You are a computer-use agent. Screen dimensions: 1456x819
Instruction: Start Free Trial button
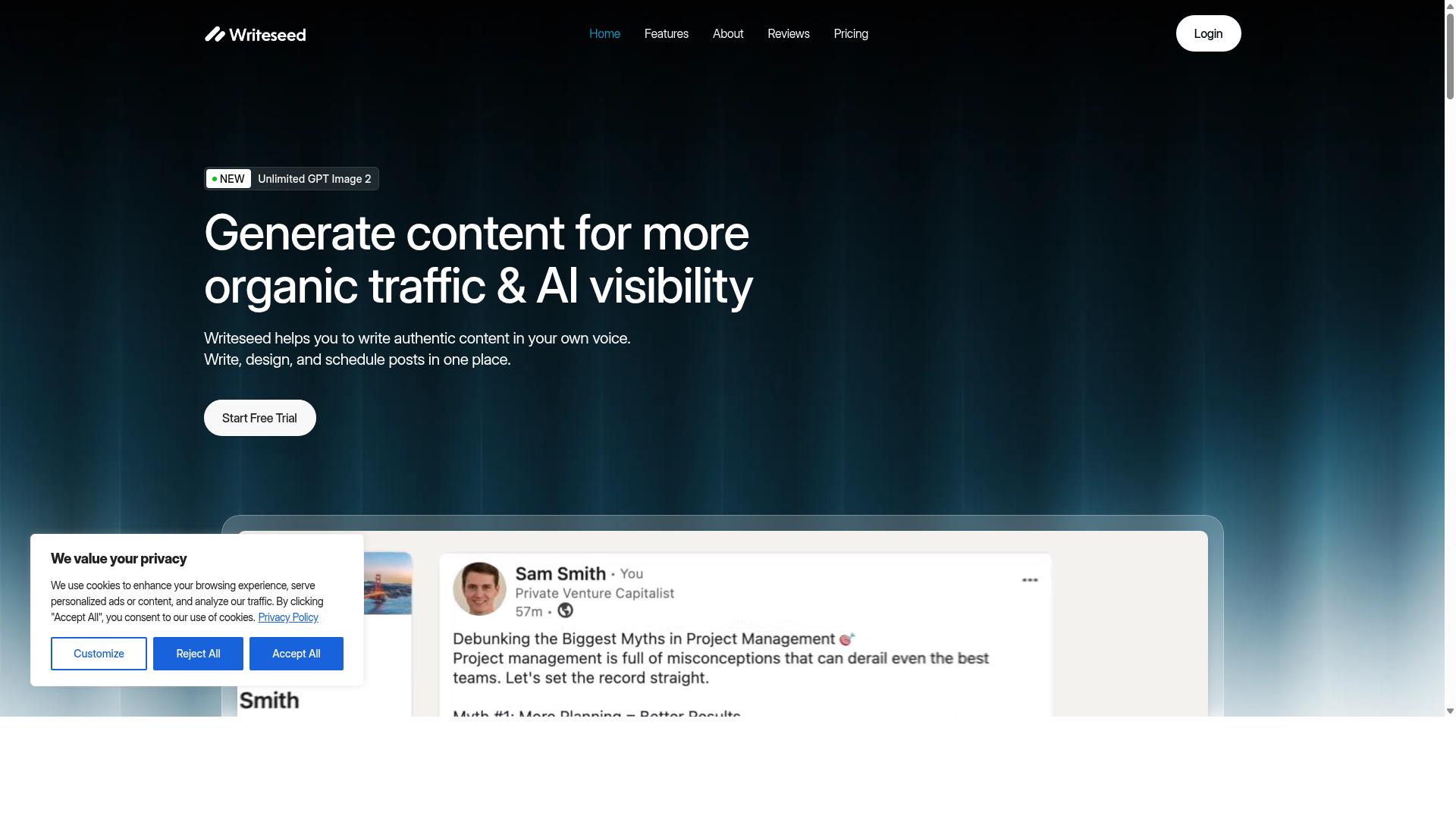coord(259,418)
